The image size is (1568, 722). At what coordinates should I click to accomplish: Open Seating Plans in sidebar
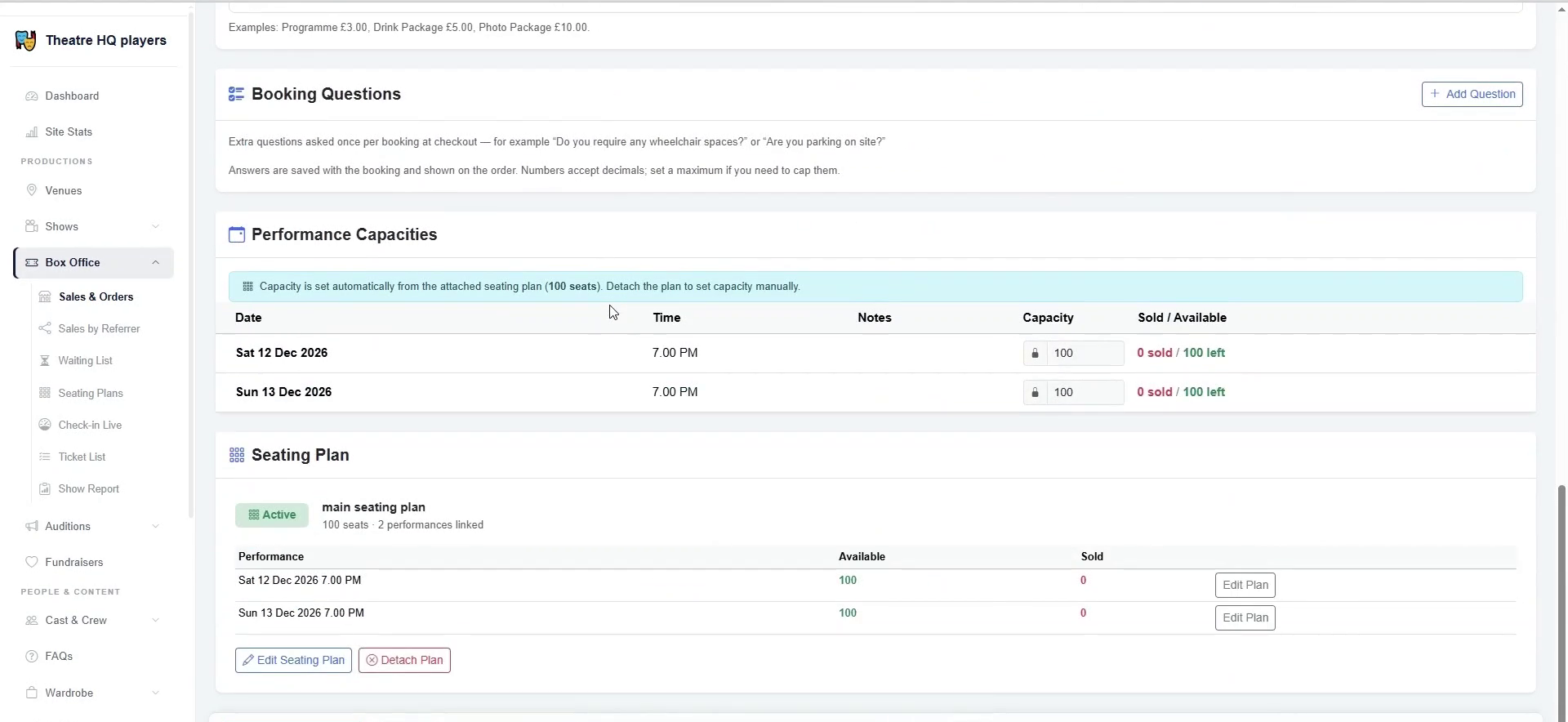91,393
